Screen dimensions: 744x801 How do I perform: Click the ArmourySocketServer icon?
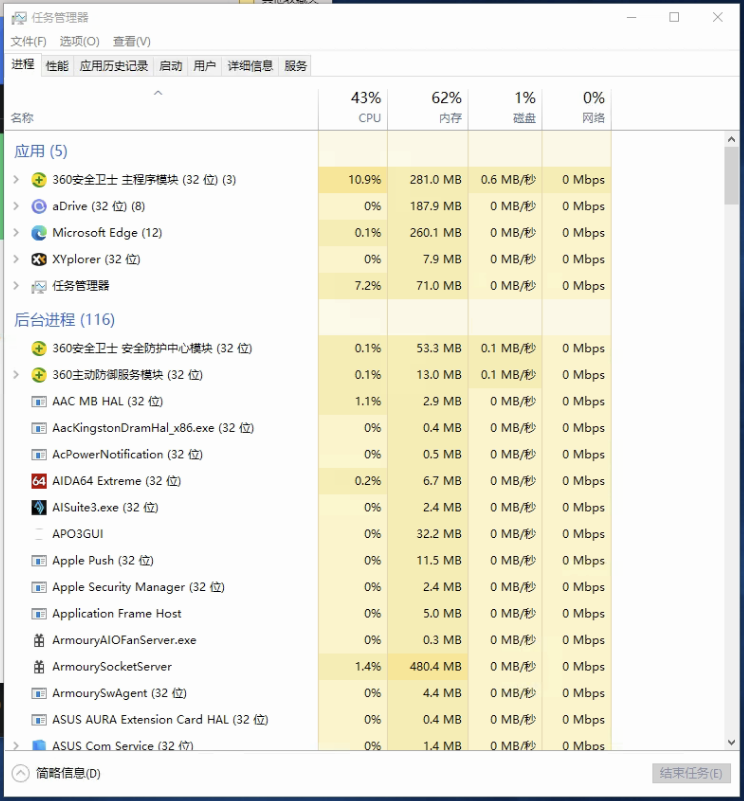click(x=39, y=667)
